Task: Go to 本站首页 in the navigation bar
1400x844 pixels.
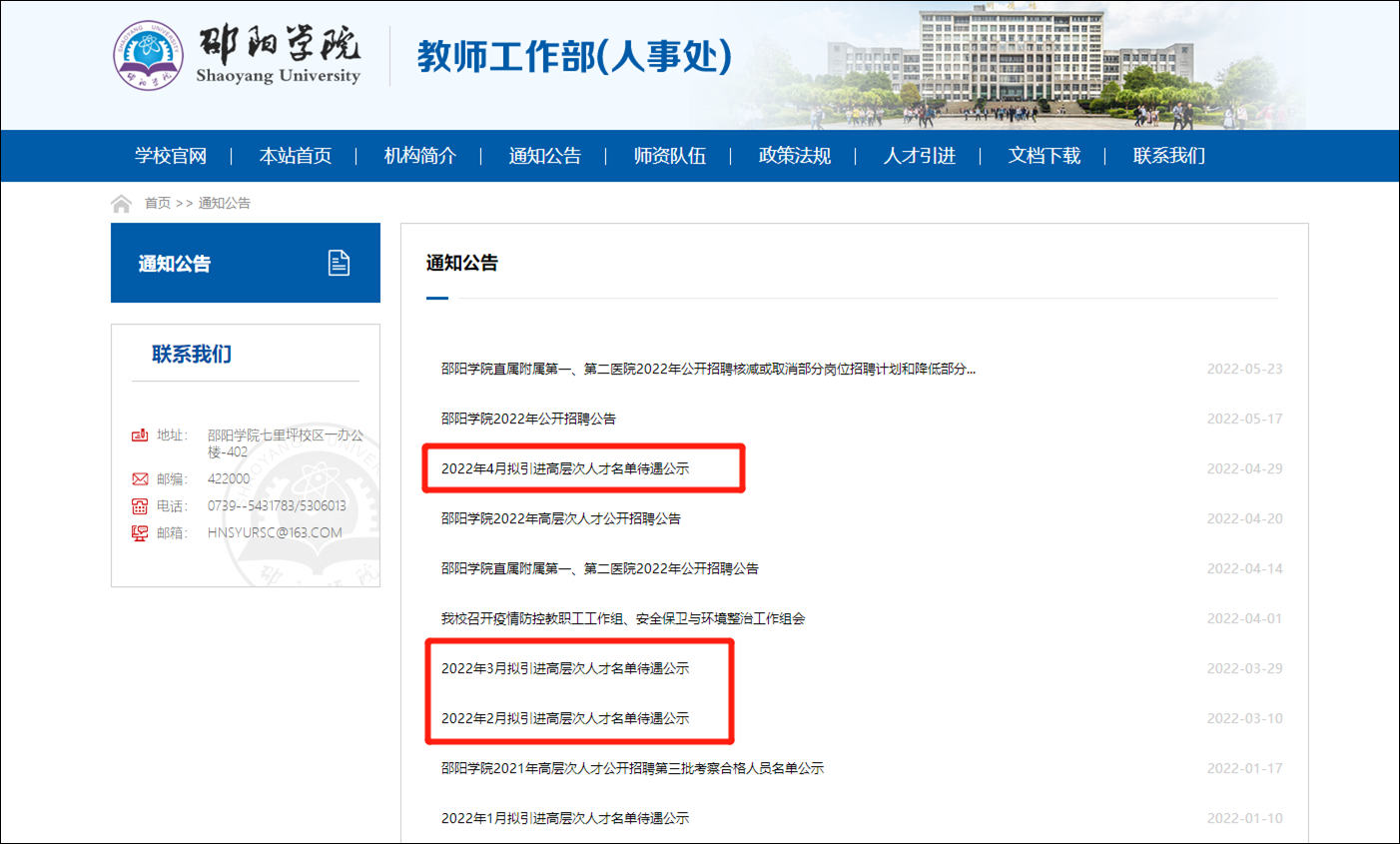Action: pyautogui.click(x=296, y=156)
